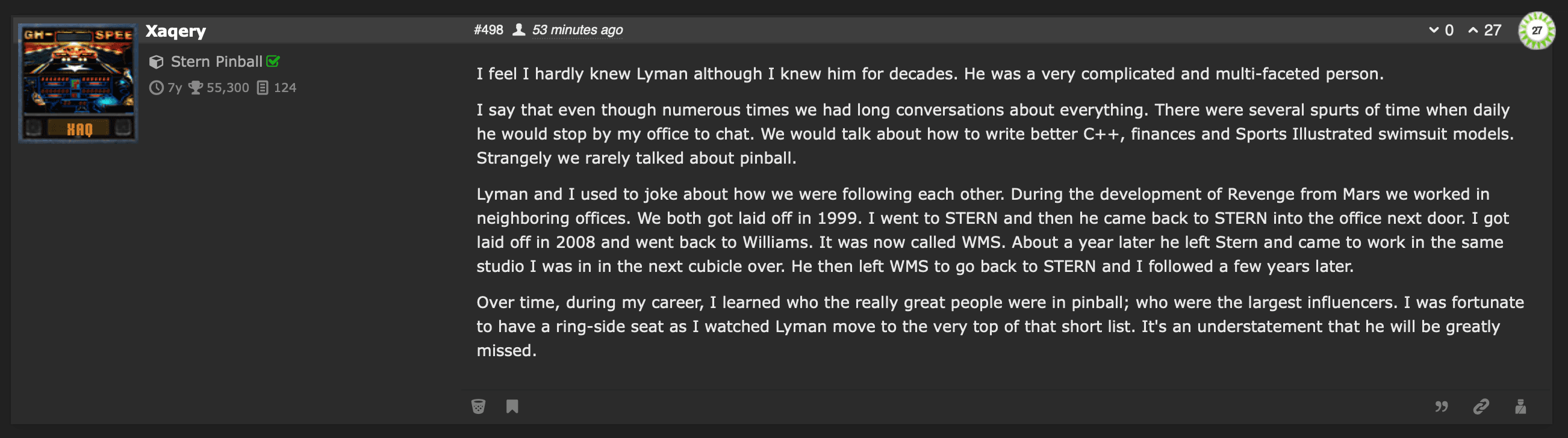Click the #498 post number
The height and width of the screenshot is (438, 1568).
(489, 30)
